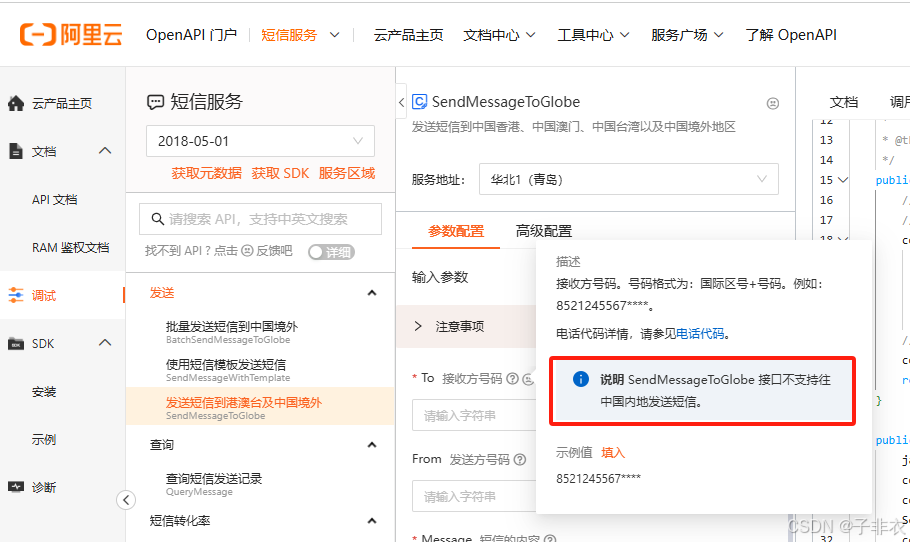Switch to the 高级配置 tab
This screenshot has width=910, height=542.
[544, 231]
